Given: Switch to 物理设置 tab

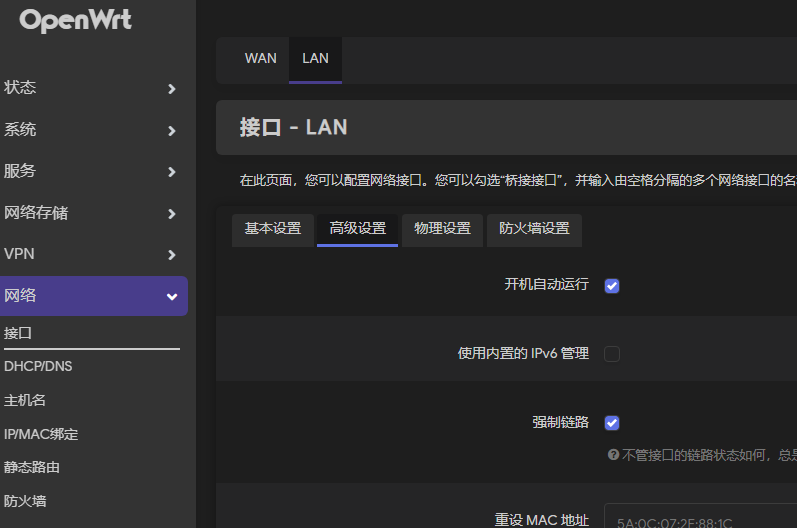Looking at the screenshot, I should pyautogui.click(x=442, y=230).
